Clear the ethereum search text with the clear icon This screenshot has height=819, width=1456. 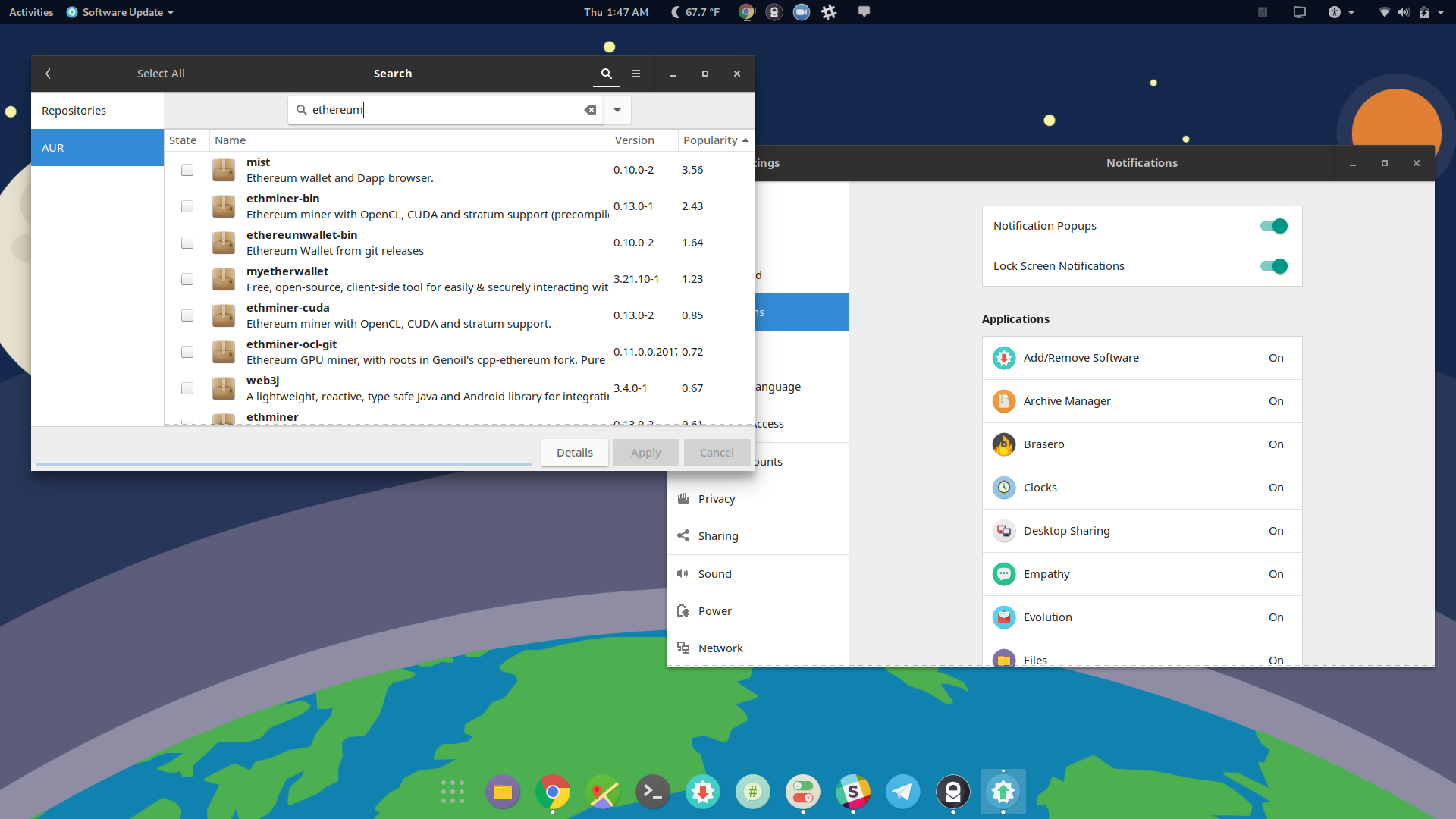(x=591, y=110)
